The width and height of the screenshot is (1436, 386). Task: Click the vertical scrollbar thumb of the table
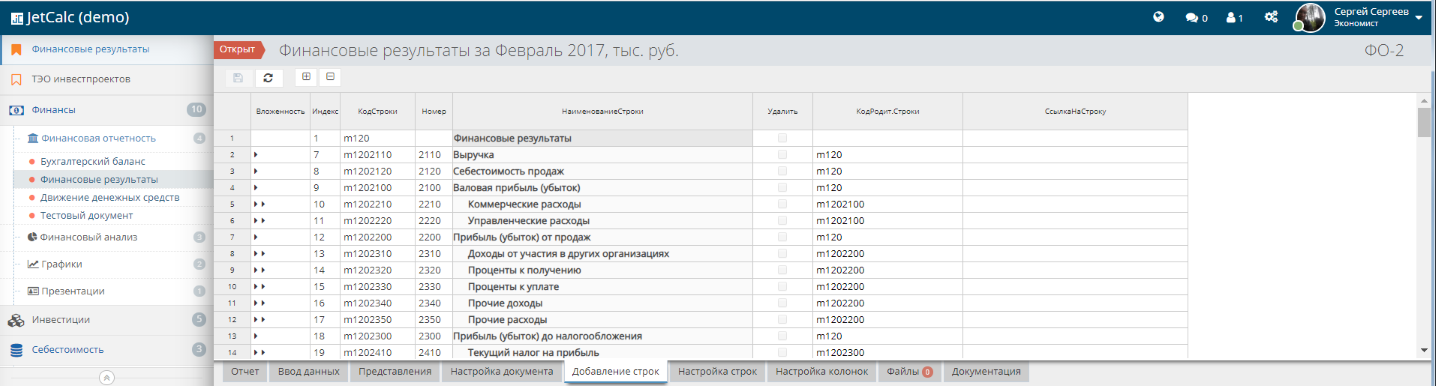pyautogui.click(x=1424, y=121)
